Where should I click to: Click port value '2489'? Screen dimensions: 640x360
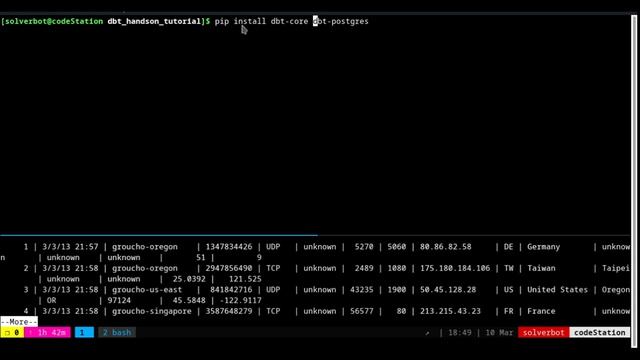364,268
